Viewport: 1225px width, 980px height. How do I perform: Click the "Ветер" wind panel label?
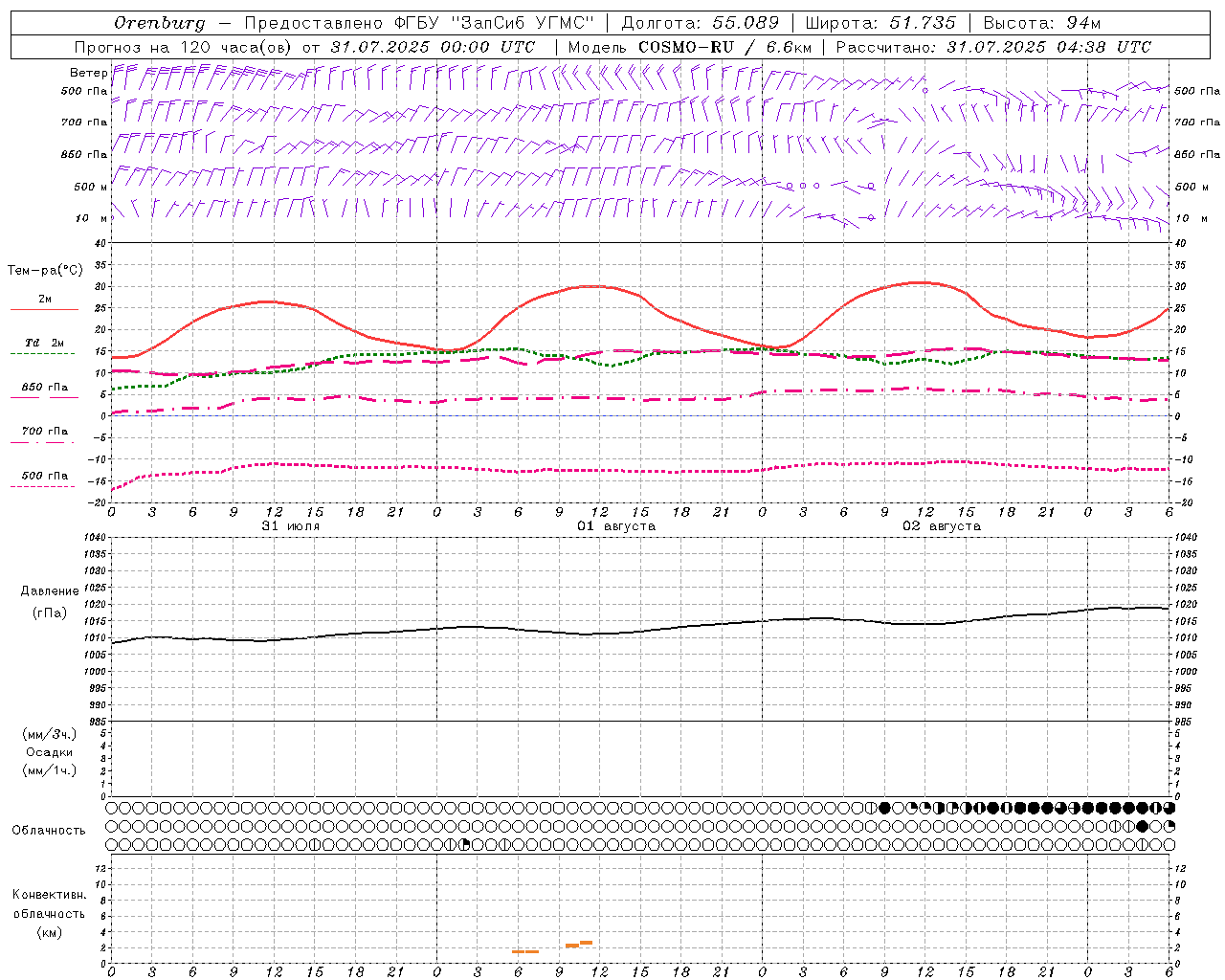pyautogui.click(x=88, y=73)
